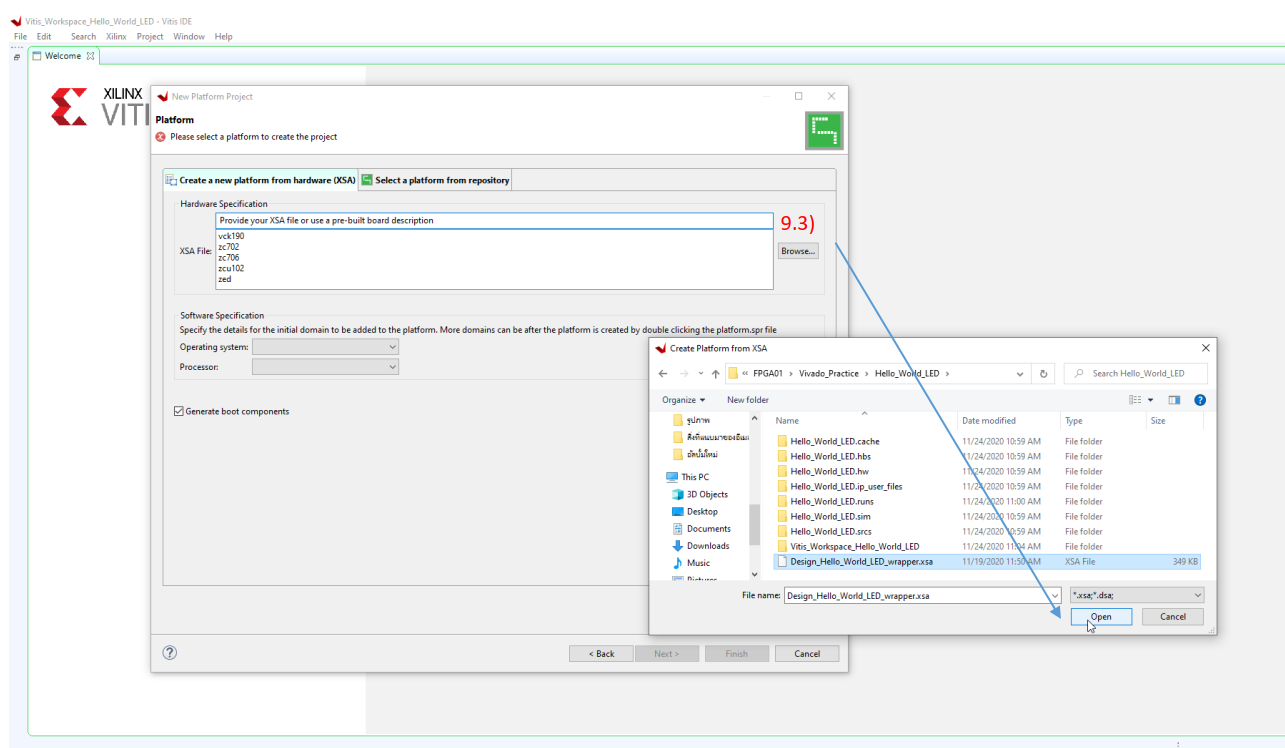
Task: Expand view options dropdown arrow
Action: point(1150,400)
